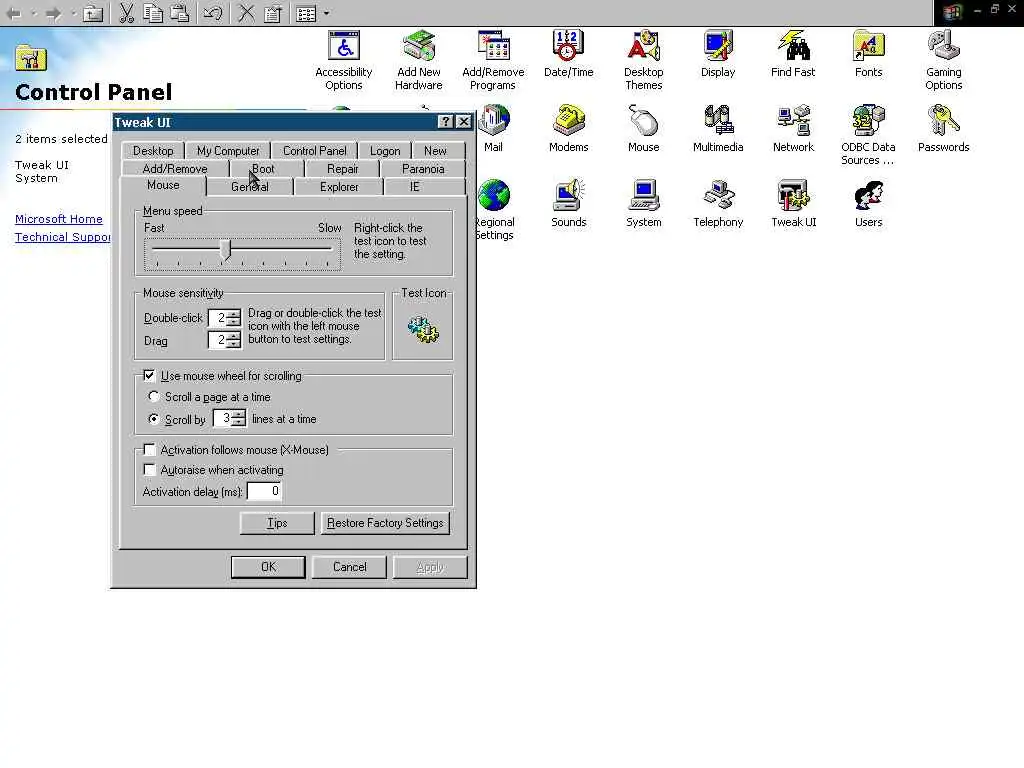Switch to the Logon tab
This screenshot has height=768, width=1024.
point(385,151)
